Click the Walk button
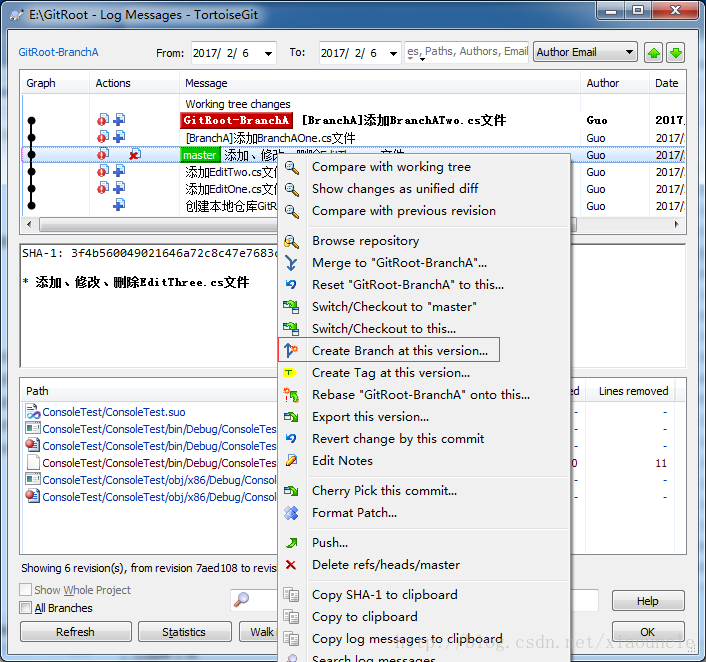The width and height of the screenshot is (706, 662). pyautogui.click(x=259, y=632)
